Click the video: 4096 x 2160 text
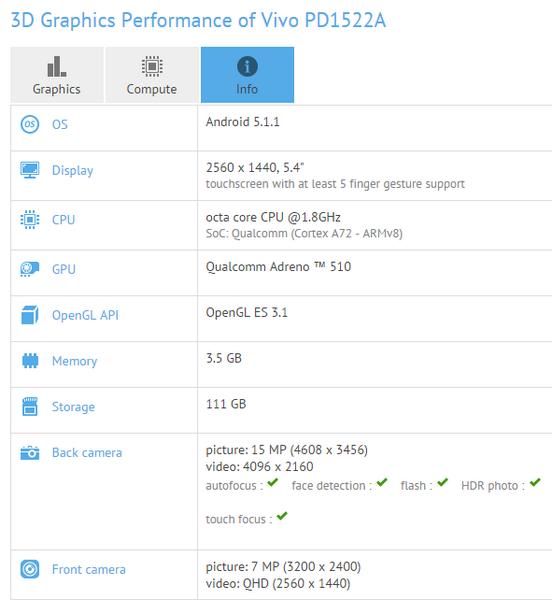Viewport: 552px width, 600px height. click(x=260, y=466)
